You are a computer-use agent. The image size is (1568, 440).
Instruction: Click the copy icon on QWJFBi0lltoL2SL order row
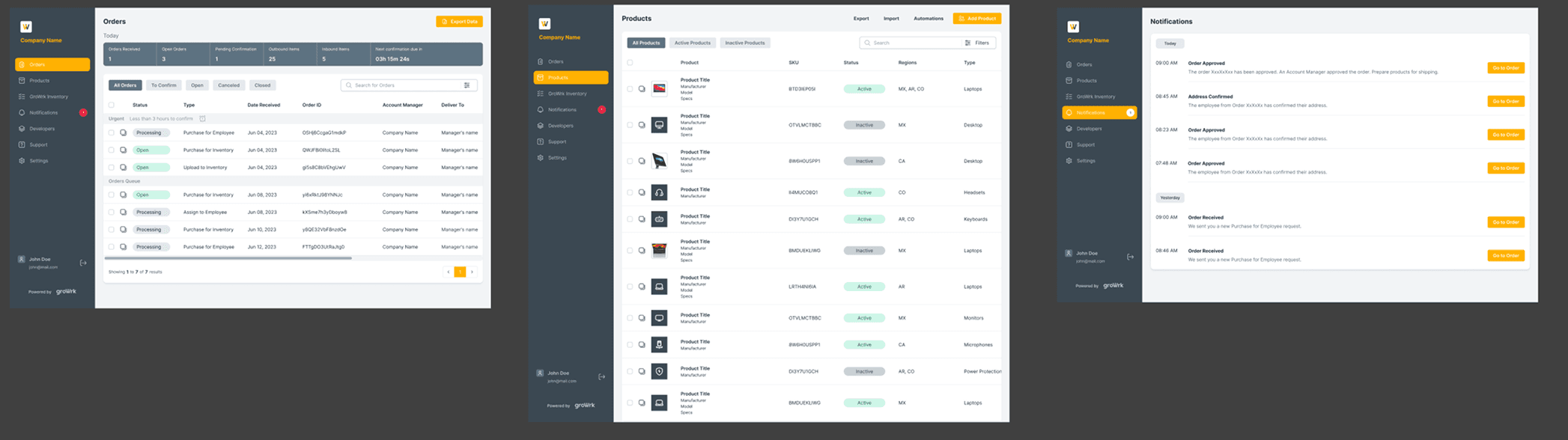click(x=124, y=150)
